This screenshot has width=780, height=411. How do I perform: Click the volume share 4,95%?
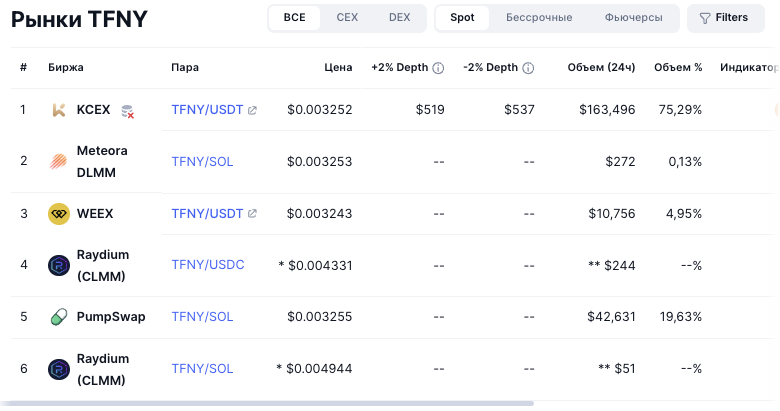coord(684,213)
